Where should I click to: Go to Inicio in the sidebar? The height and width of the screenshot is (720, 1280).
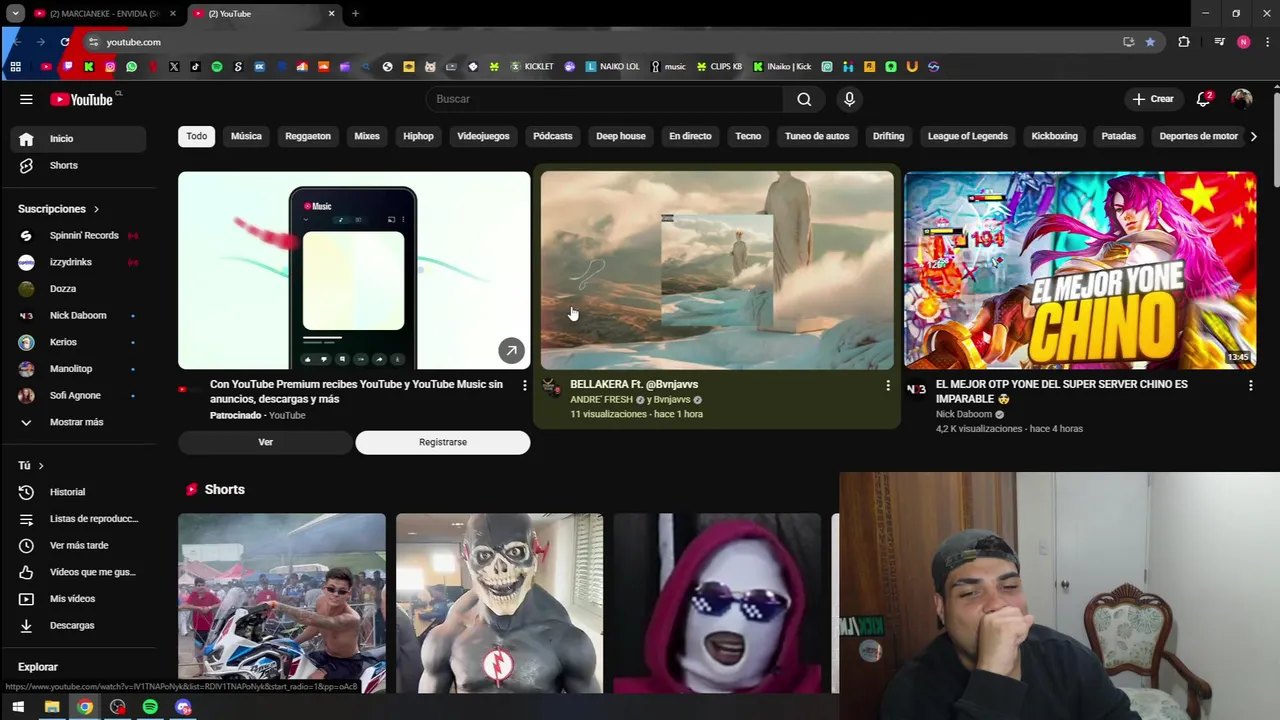(78, 139)
